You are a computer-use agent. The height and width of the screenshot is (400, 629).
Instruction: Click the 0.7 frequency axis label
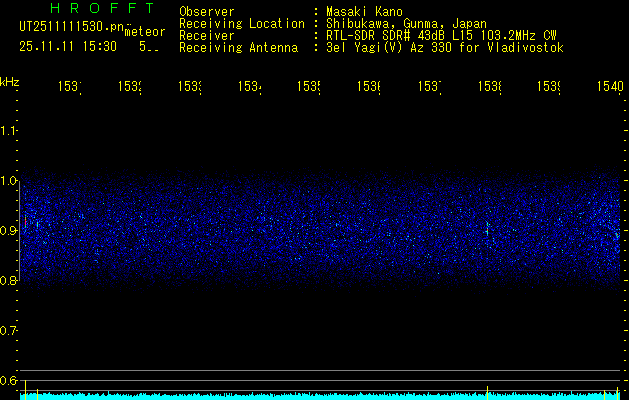click(x=9, y=331)
